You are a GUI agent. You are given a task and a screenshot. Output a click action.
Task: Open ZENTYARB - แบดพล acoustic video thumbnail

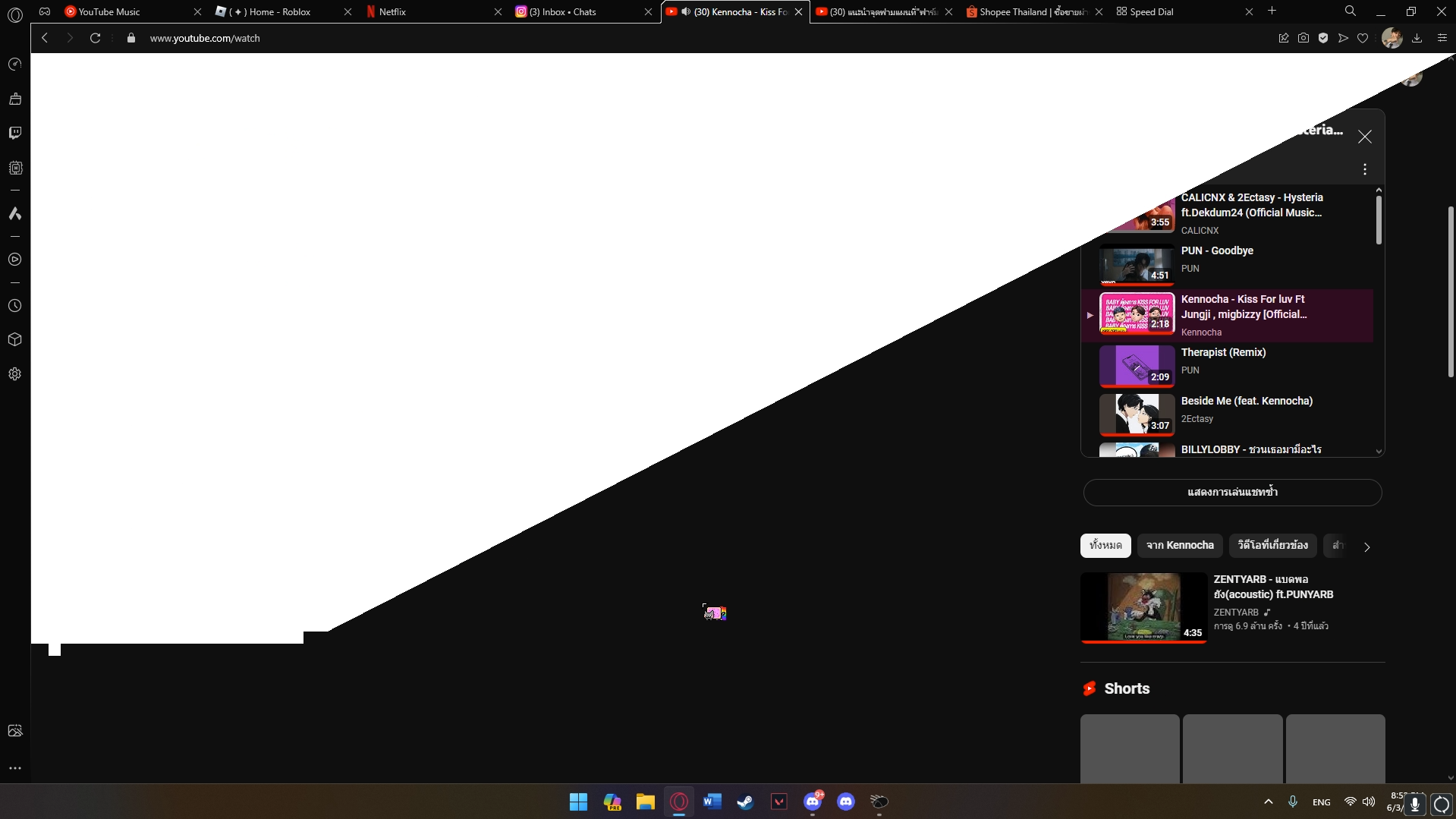tap(1143, 607)
